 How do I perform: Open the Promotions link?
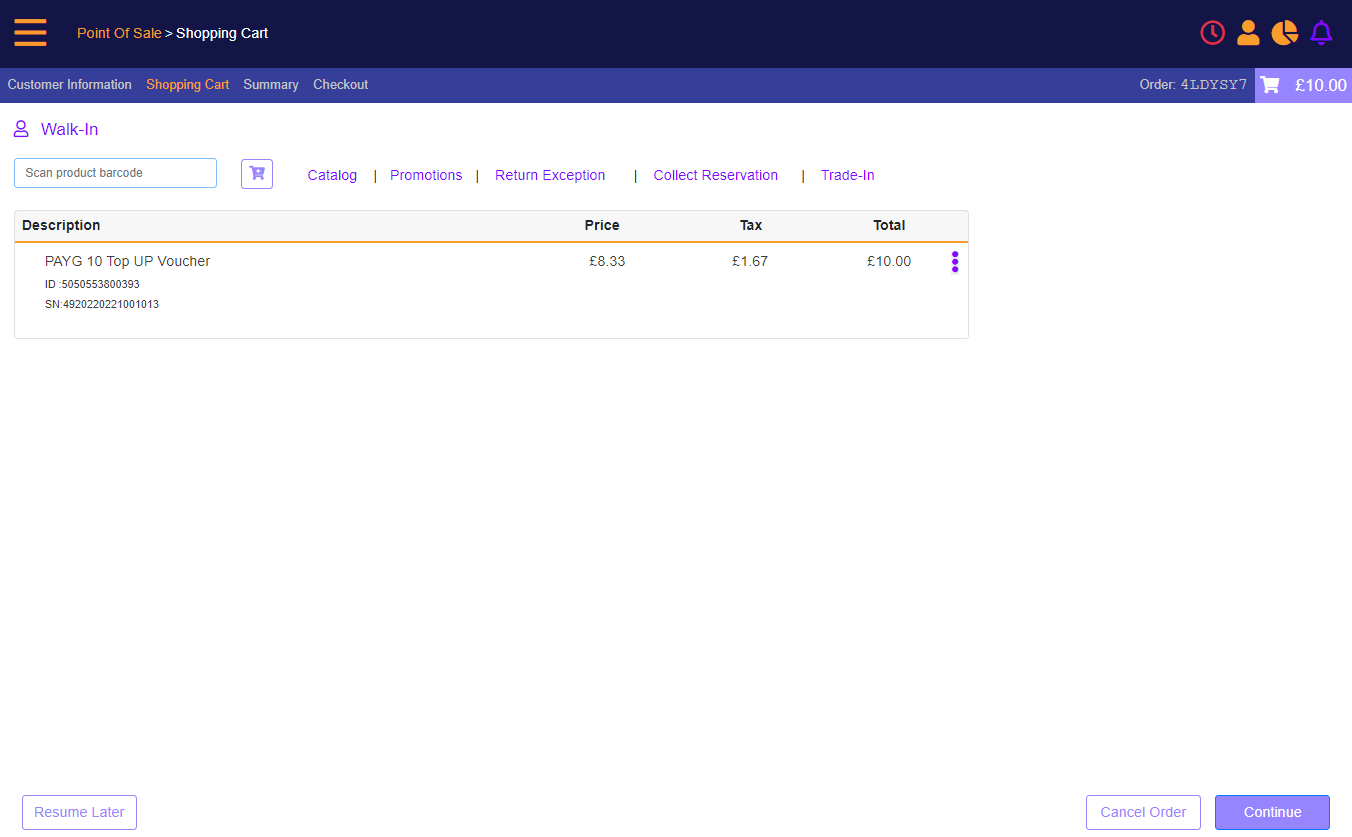[x=426, y=175]
